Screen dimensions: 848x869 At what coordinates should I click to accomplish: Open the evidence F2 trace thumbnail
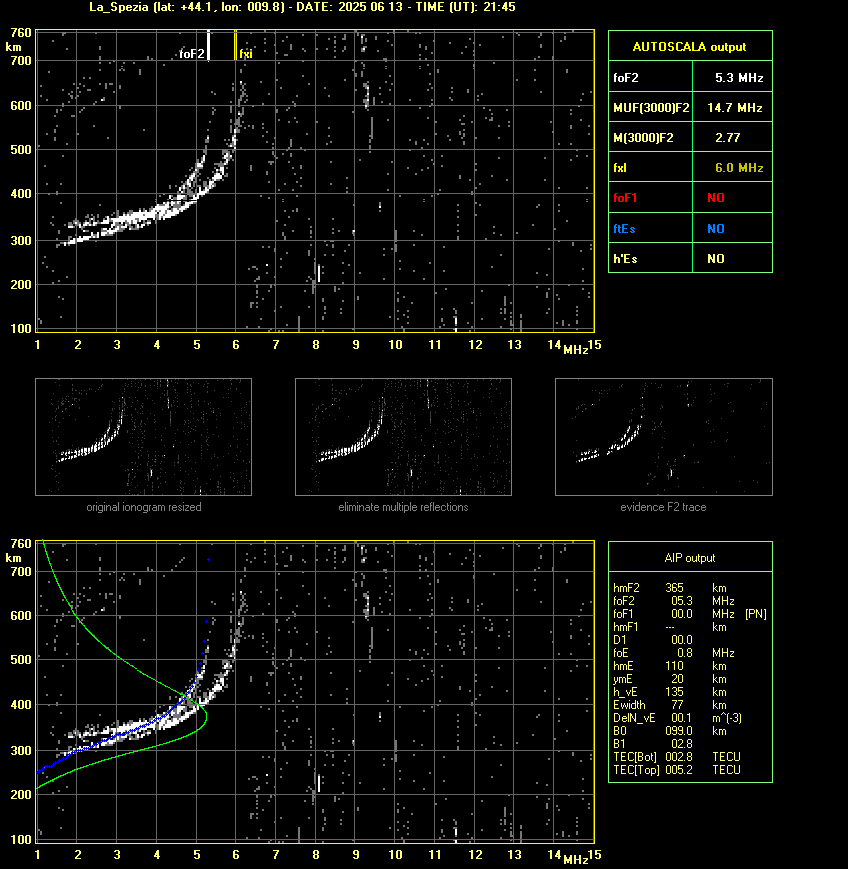pos(664,437)
